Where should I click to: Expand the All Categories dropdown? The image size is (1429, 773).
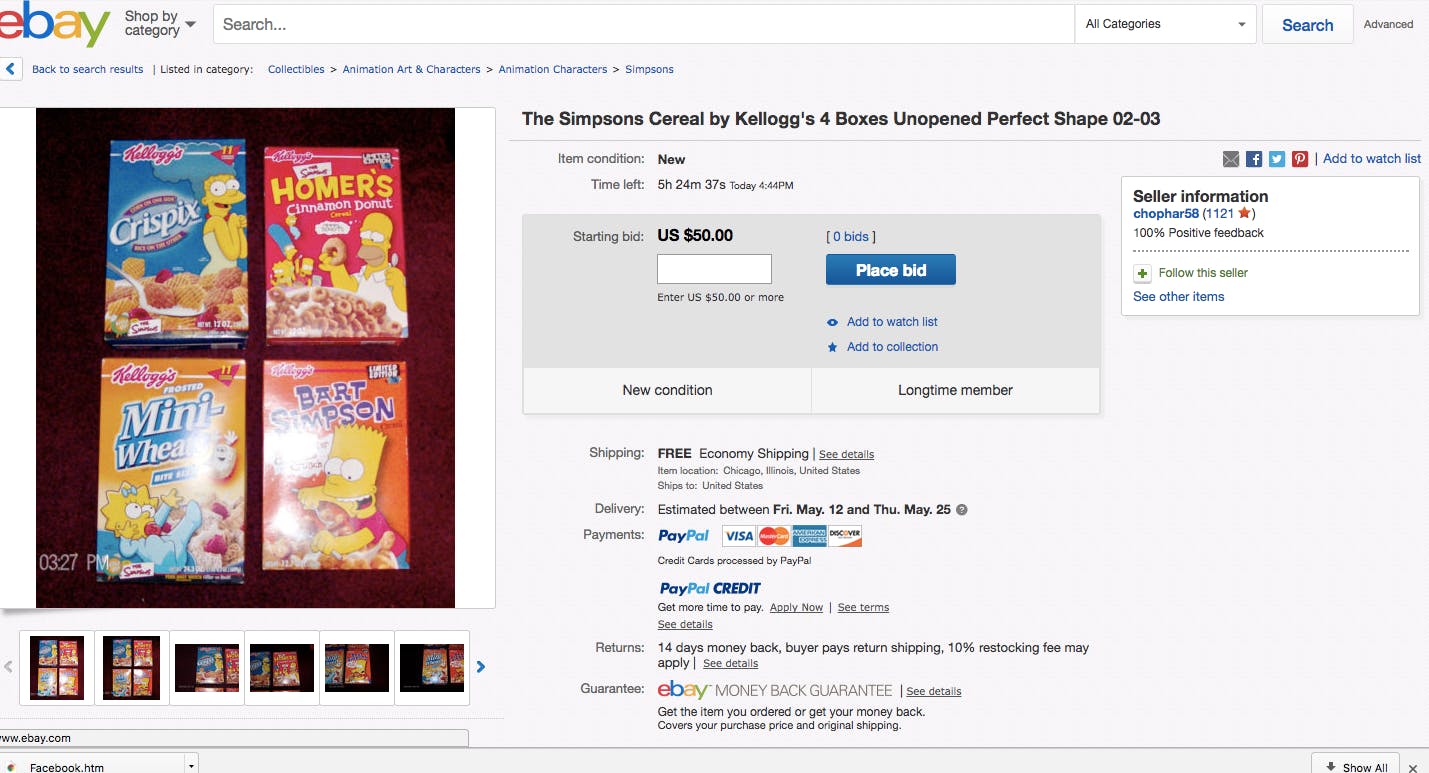1165,24
